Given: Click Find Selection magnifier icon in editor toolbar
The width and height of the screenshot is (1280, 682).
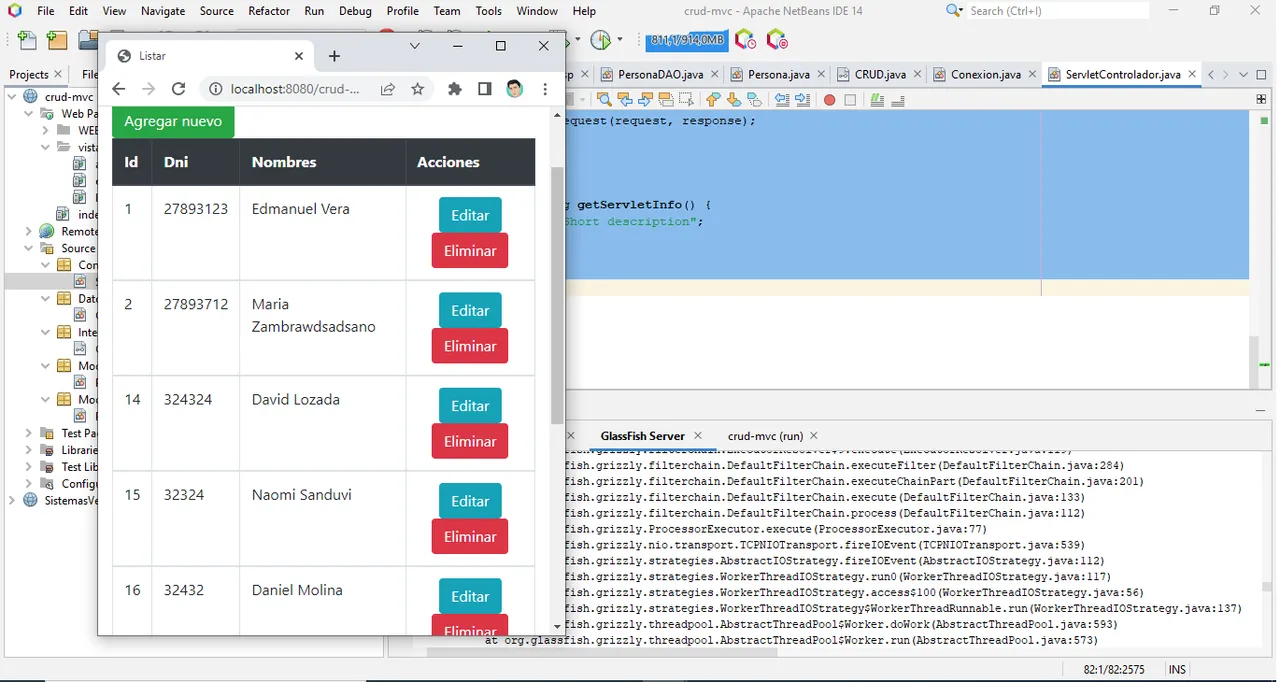Looking at the screenshot, I should [x=604, y=100].
